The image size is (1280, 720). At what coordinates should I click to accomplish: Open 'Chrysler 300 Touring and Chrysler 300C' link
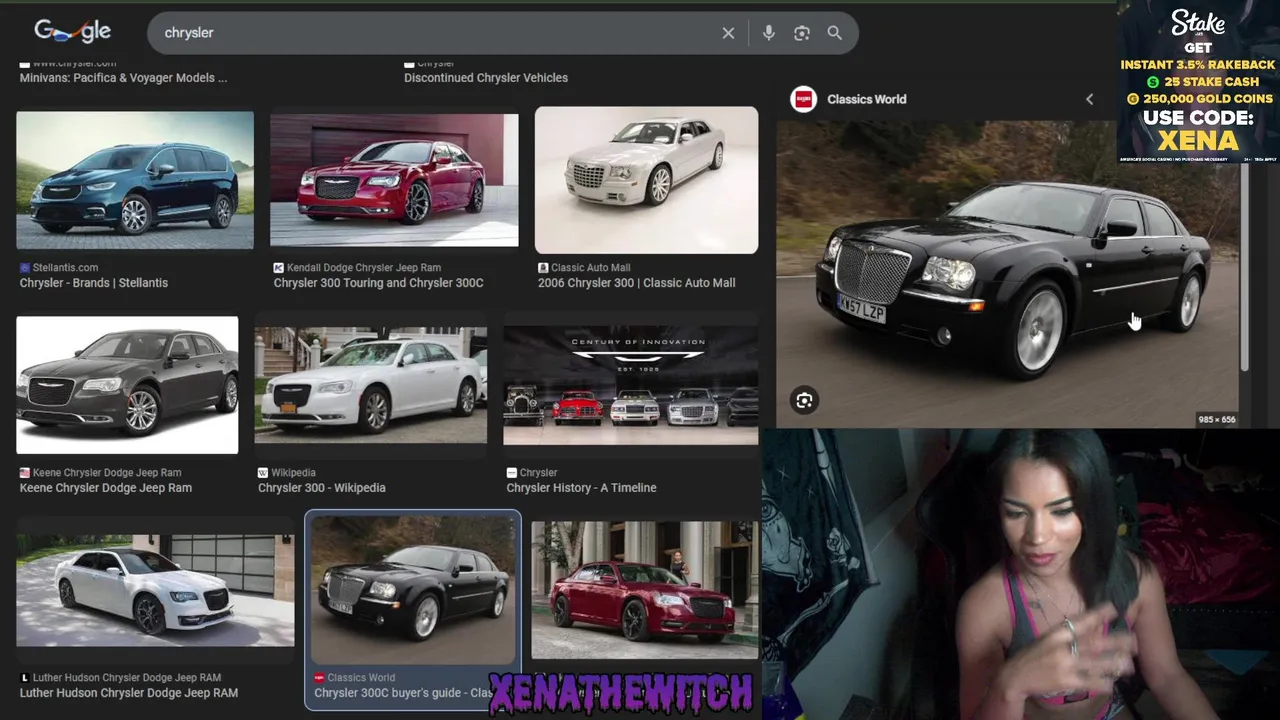tap(378, 283)
